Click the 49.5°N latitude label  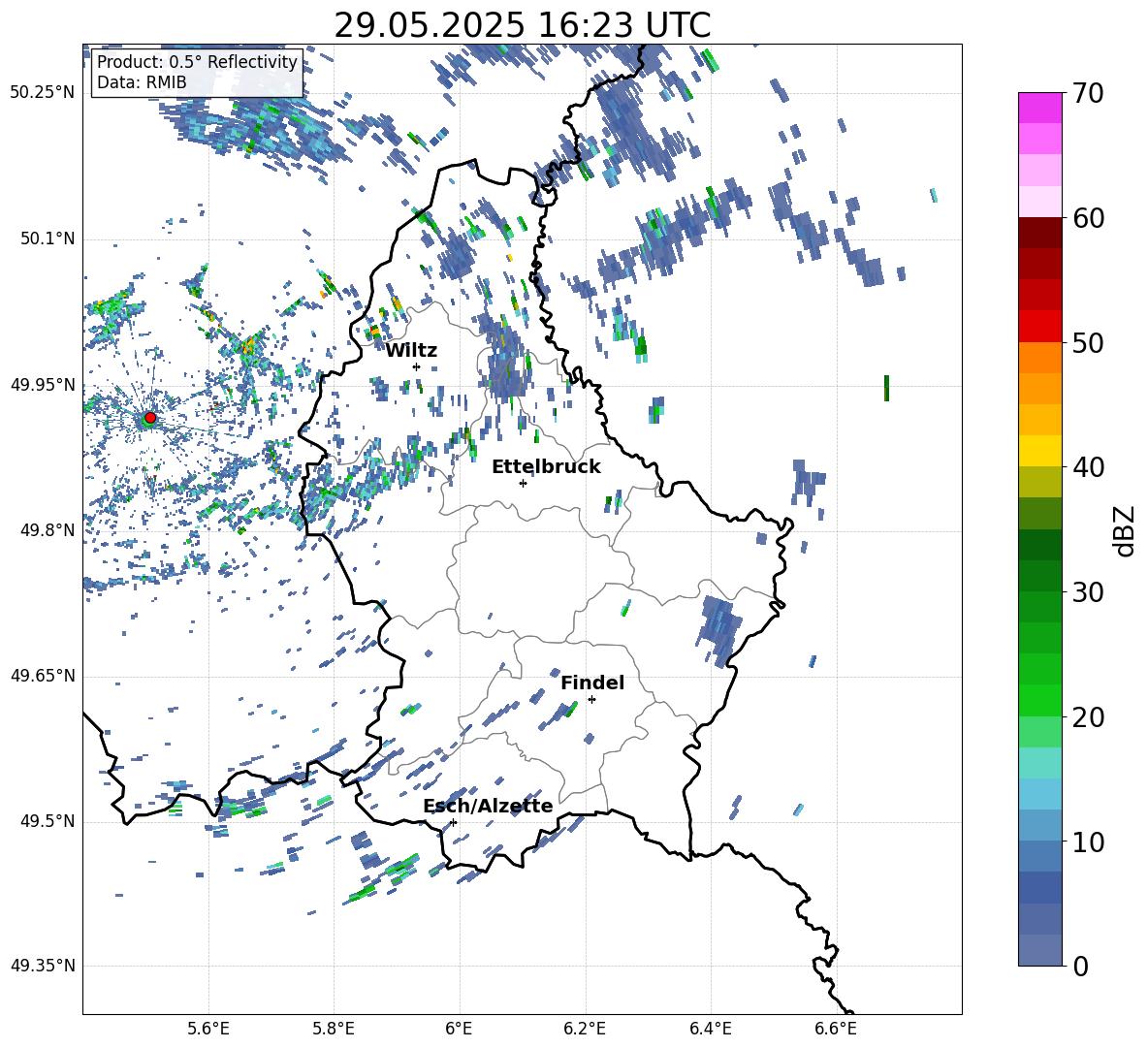[47, 821]
